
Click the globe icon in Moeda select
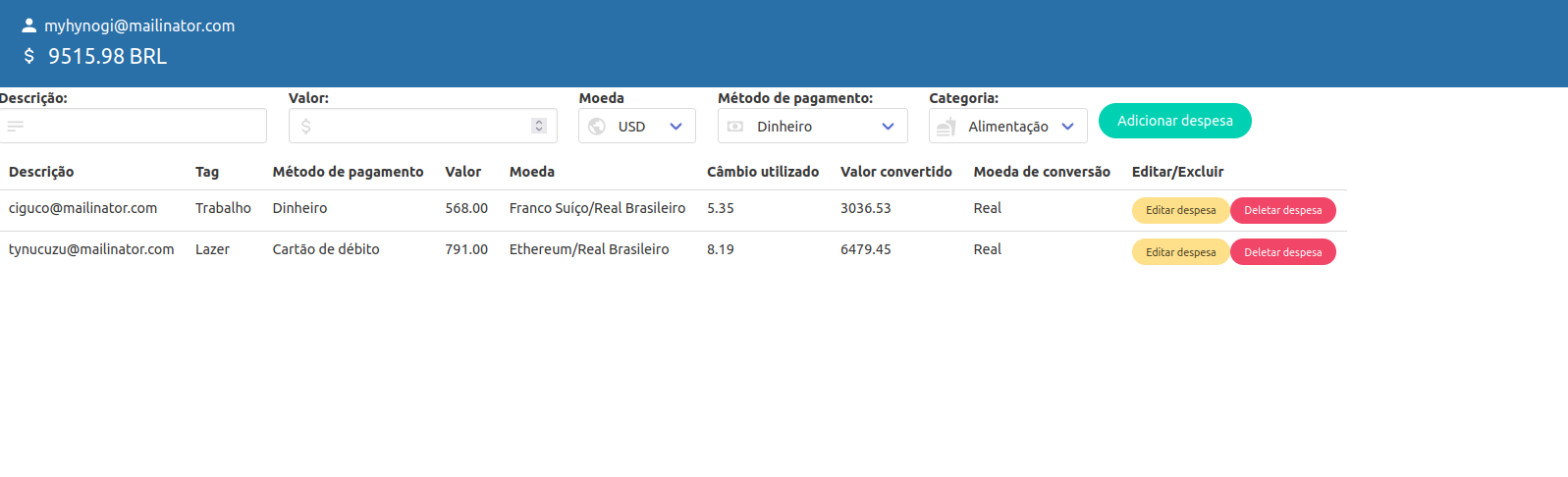click(597, 126)
